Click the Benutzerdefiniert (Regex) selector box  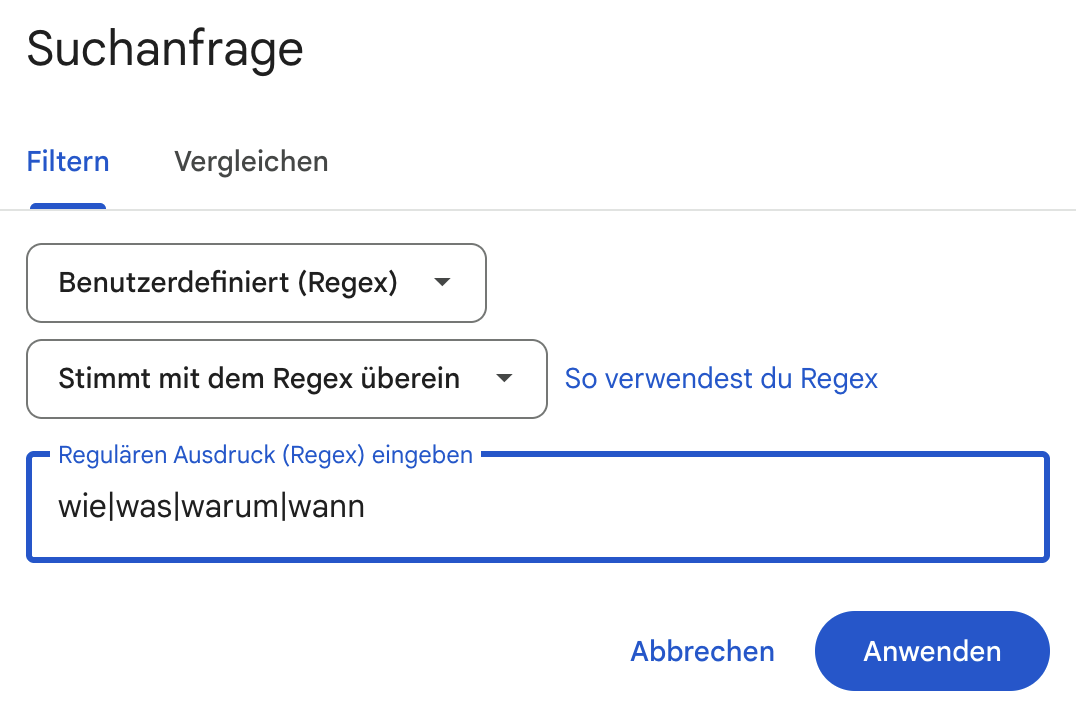pyautogui.click(x=256, y=283)
